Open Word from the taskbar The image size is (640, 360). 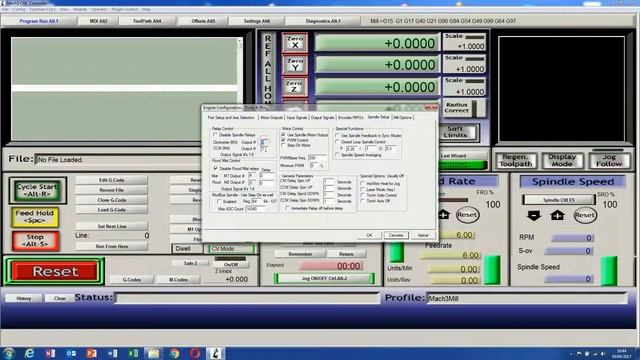coord(113,353)
